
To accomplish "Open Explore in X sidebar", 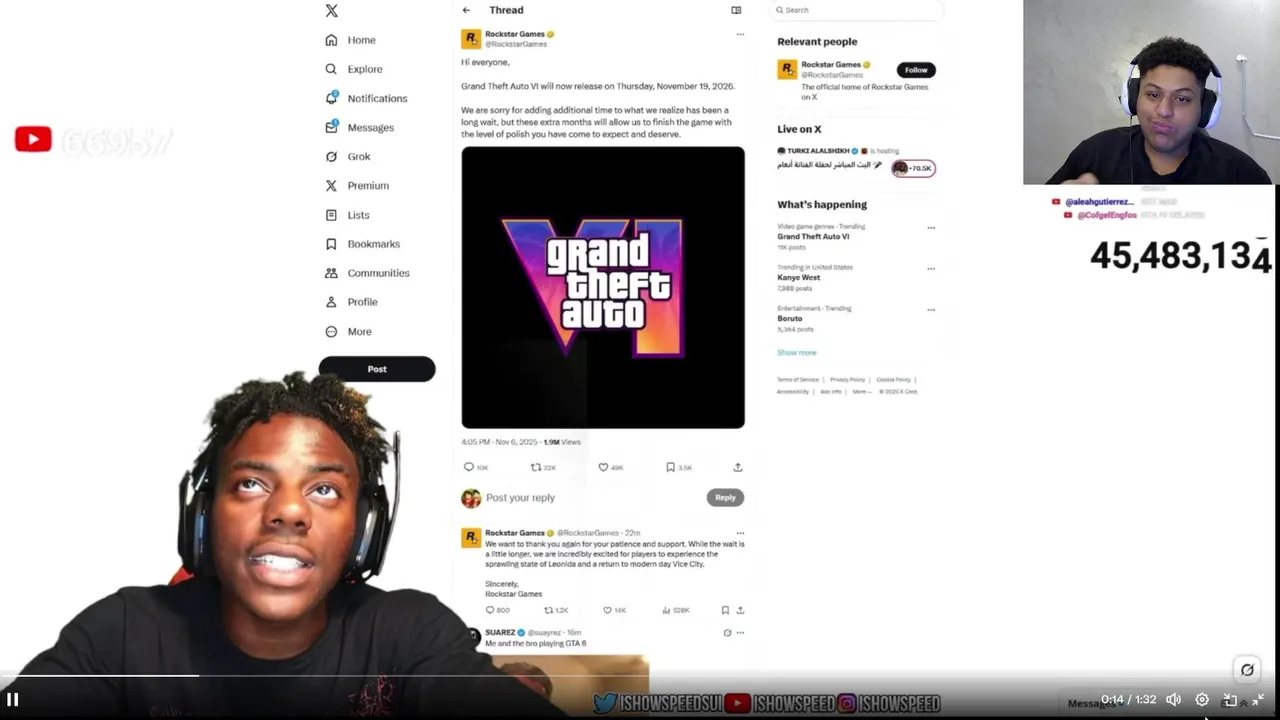I will click(x=354, y=69).
